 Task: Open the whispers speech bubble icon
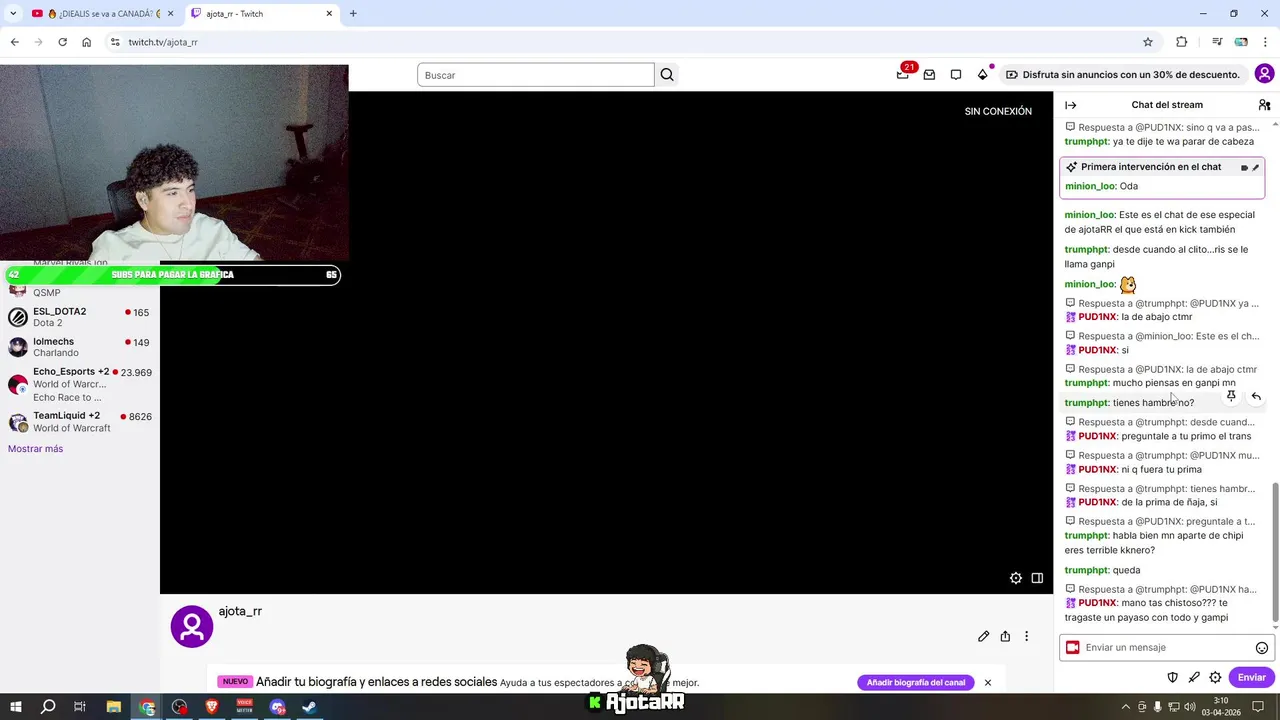[x=956, y=75]
